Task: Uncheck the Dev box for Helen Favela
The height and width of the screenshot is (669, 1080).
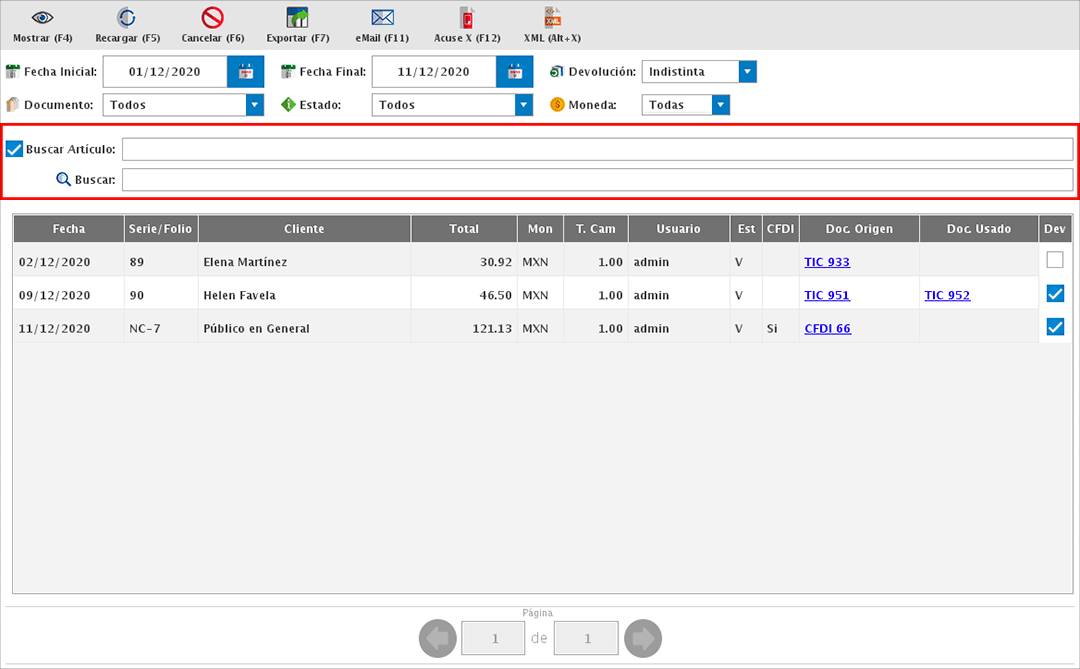Action: pos(1054,294)
